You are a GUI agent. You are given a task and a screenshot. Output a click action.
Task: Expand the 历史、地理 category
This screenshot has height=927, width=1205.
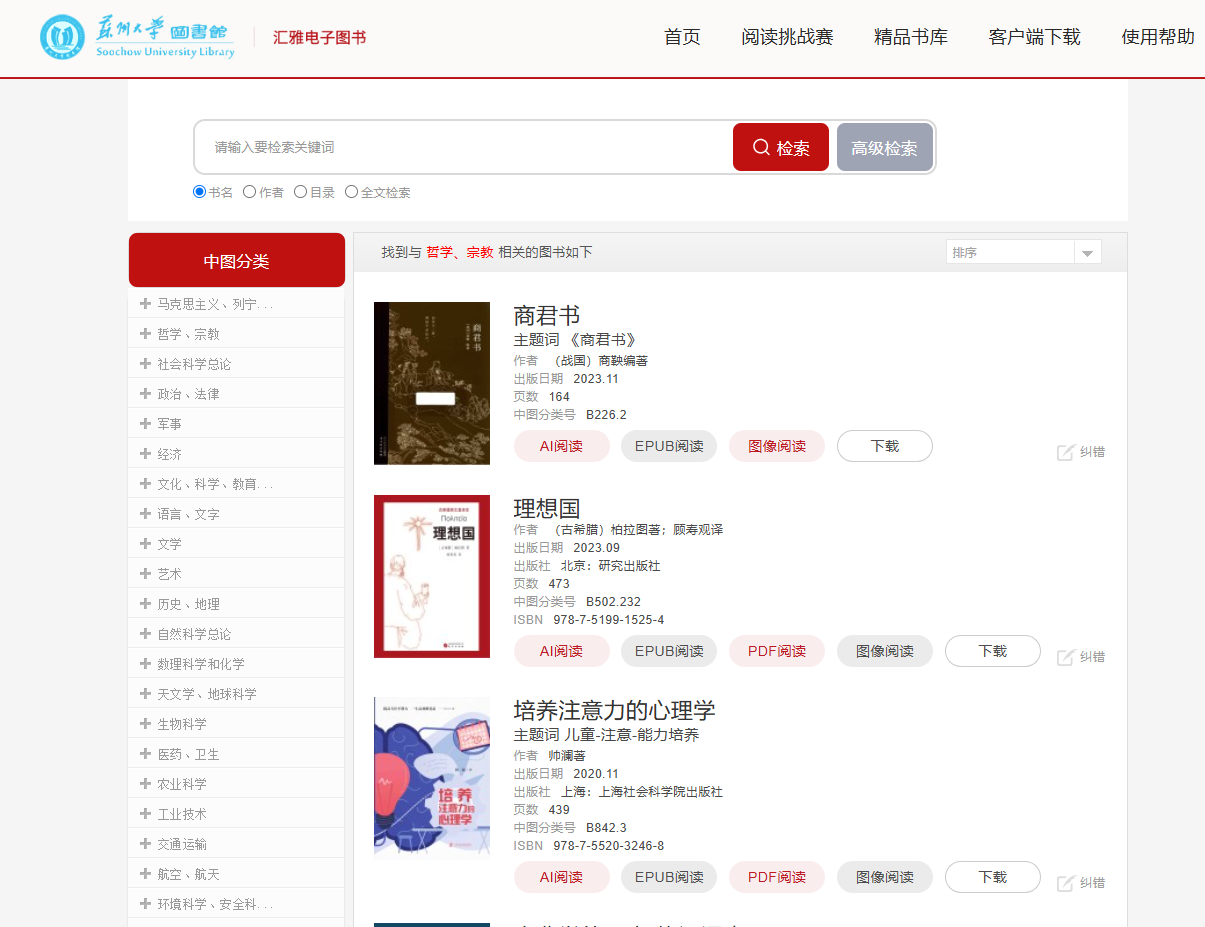pyautogui.click(x=188, y=604)
